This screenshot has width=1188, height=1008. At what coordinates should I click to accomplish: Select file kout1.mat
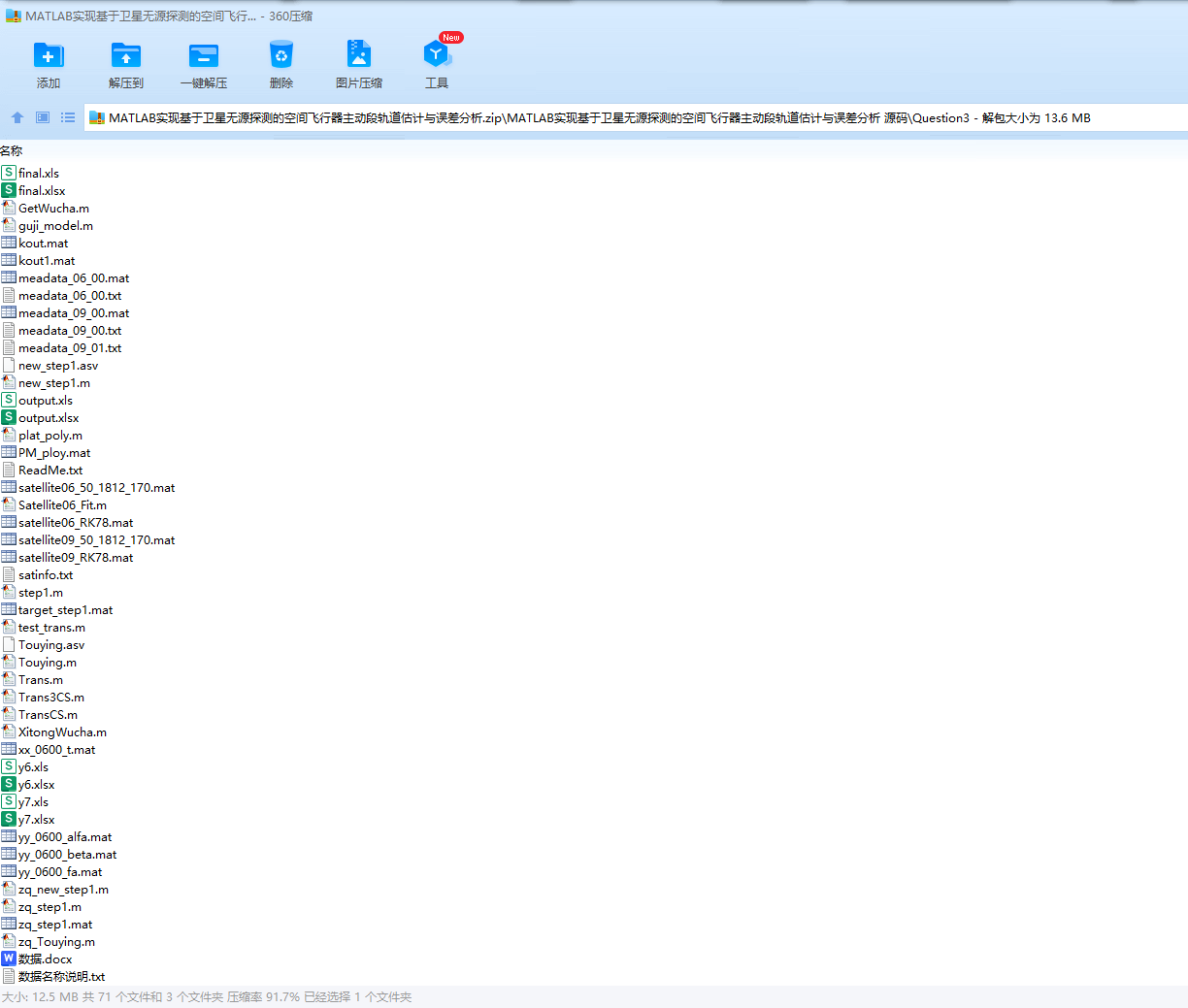47,261
